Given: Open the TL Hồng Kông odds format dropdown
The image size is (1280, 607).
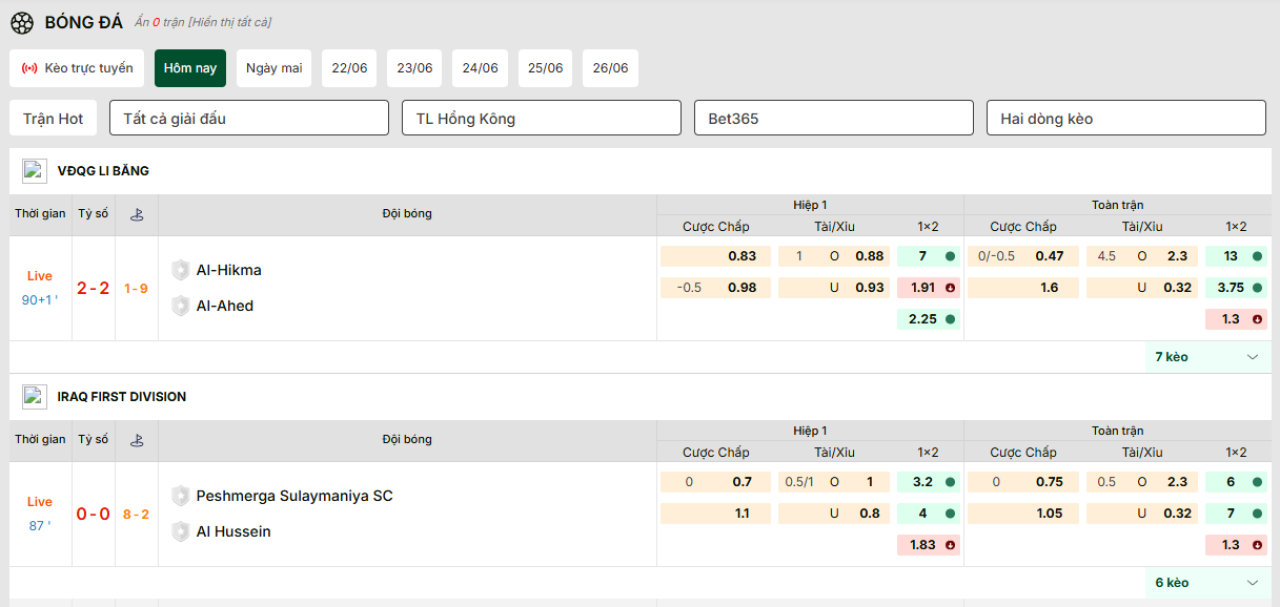Looking at the screenshot, I should [x=541, y=118].
